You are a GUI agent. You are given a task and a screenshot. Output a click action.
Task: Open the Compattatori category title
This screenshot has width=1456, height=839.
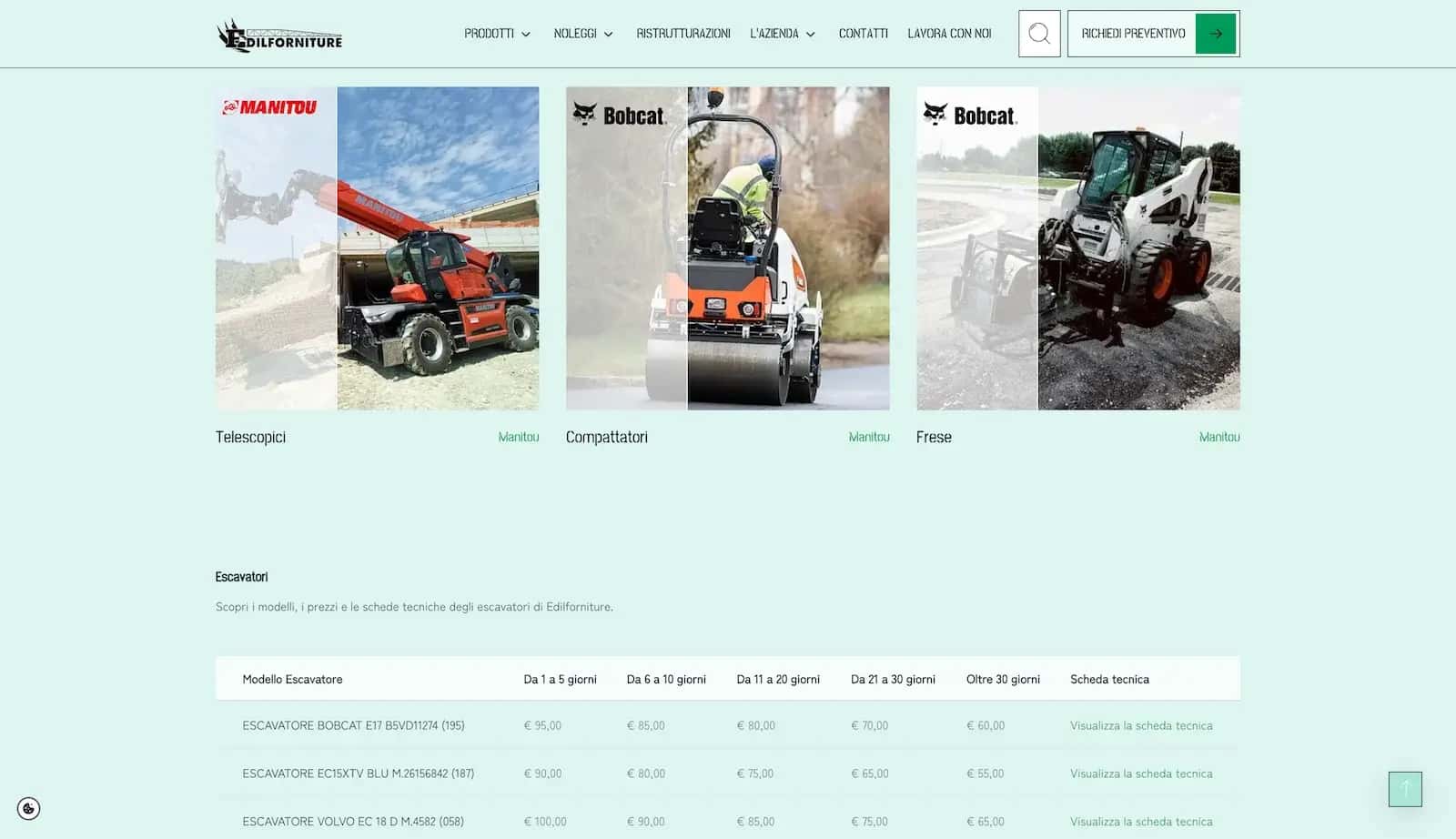tap(607, 437)
